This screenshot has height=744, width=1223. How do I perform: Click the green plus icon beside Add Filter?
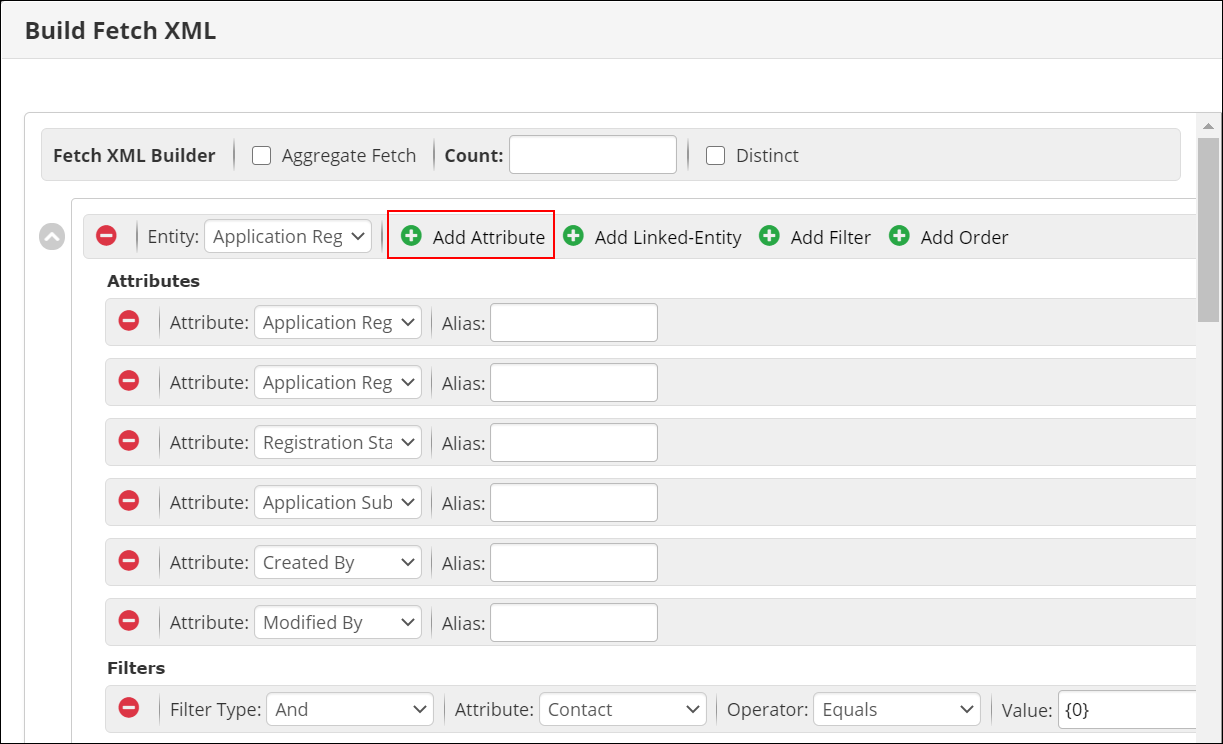[769, 236]
